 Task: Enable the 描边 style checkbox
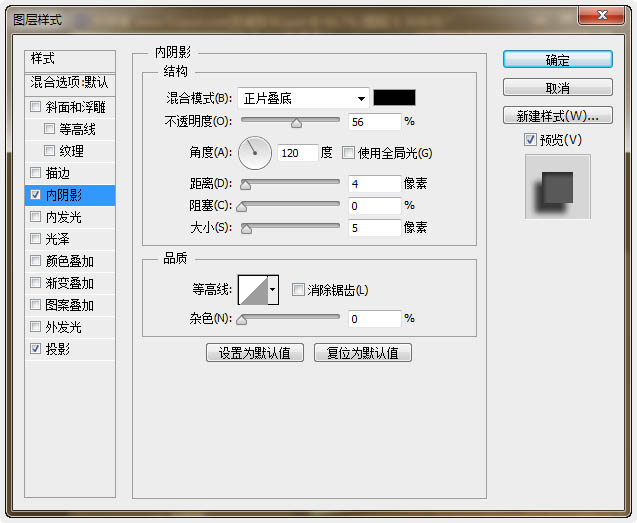click(x=36, y=173)
